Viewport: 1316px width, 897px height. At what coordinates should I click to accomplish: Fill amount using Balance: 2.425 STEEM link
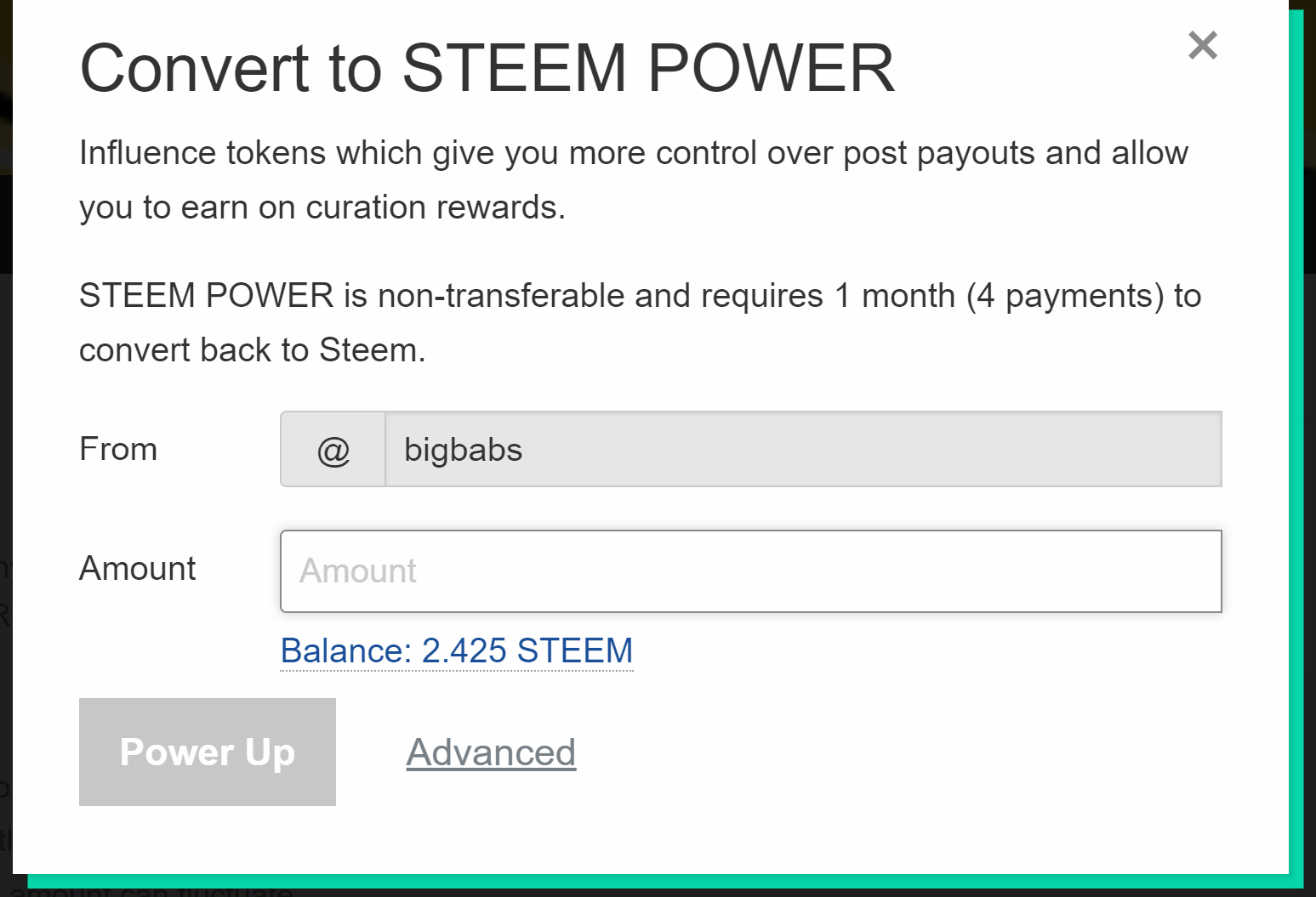click(457, 651)
